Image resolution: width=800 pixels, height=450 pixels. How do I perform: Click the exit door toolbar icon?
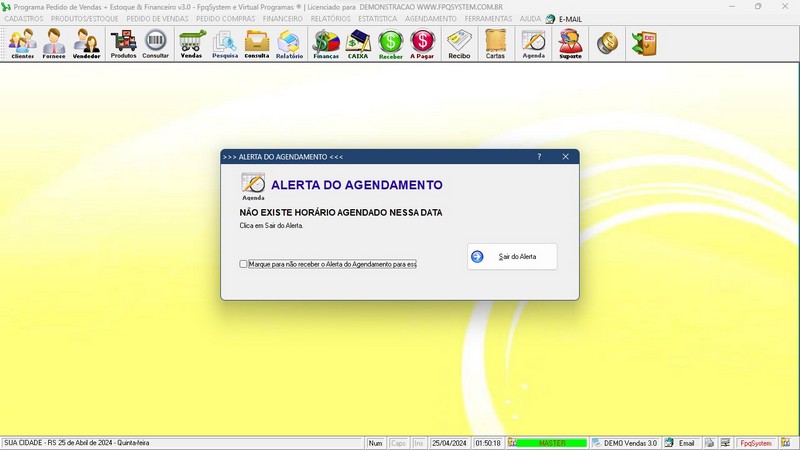pyautogui.click(x=644, y=43)
